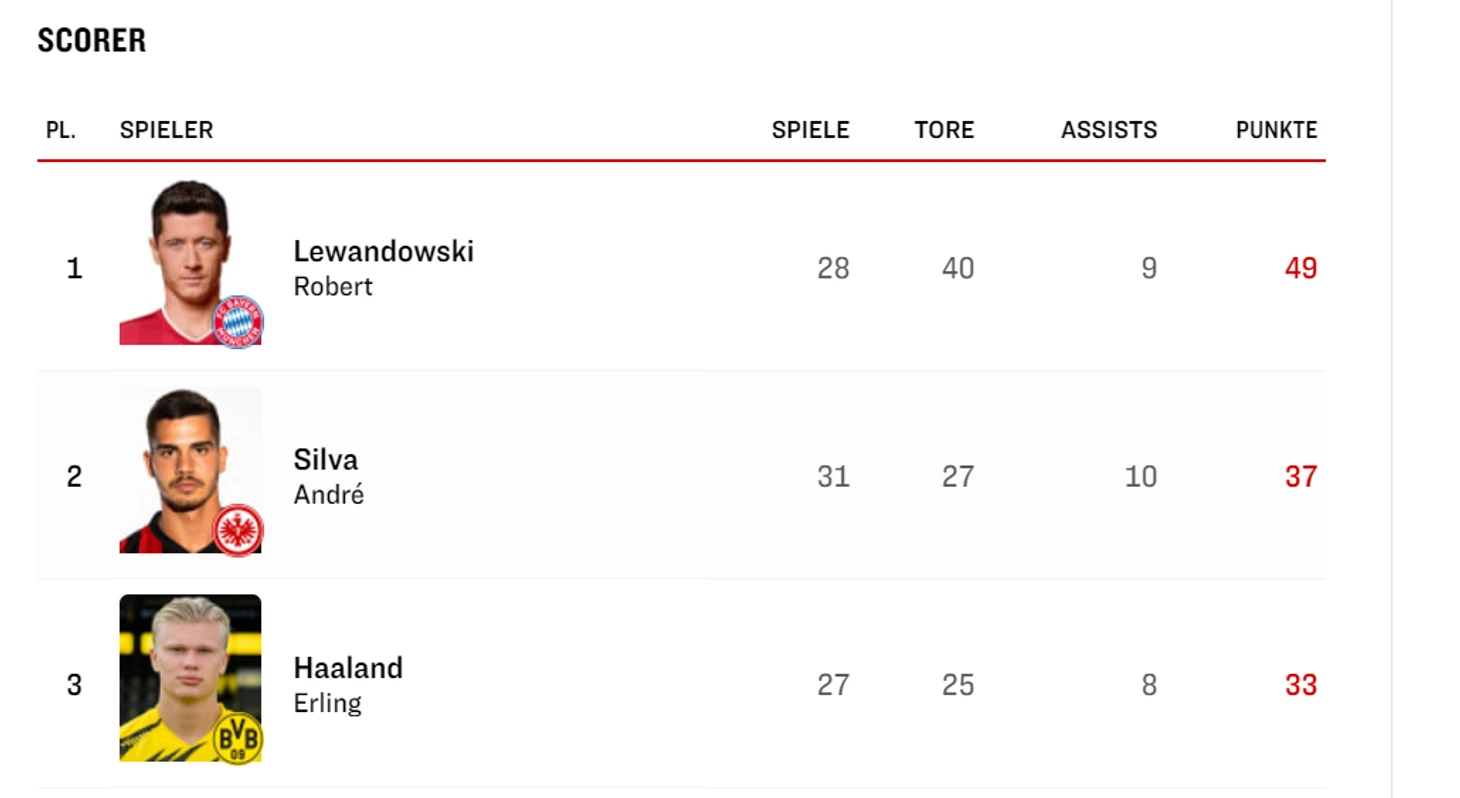Click the SPIELER column header
This screenshot has height=798, width=1460.
[x=166, y=130]
